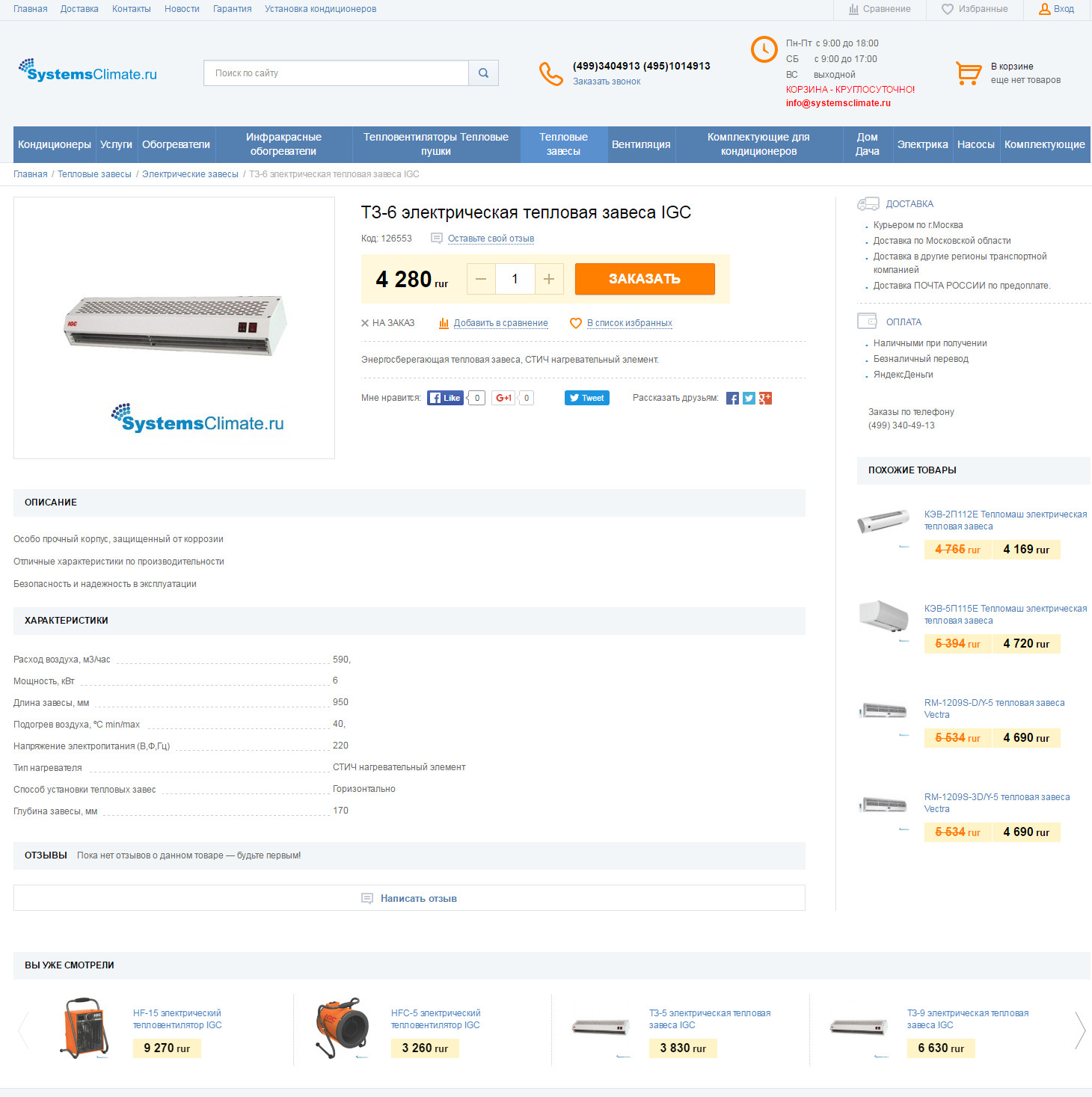
Task: Open the HF-15 heater thumbnail
Action: click(85, 1027)
